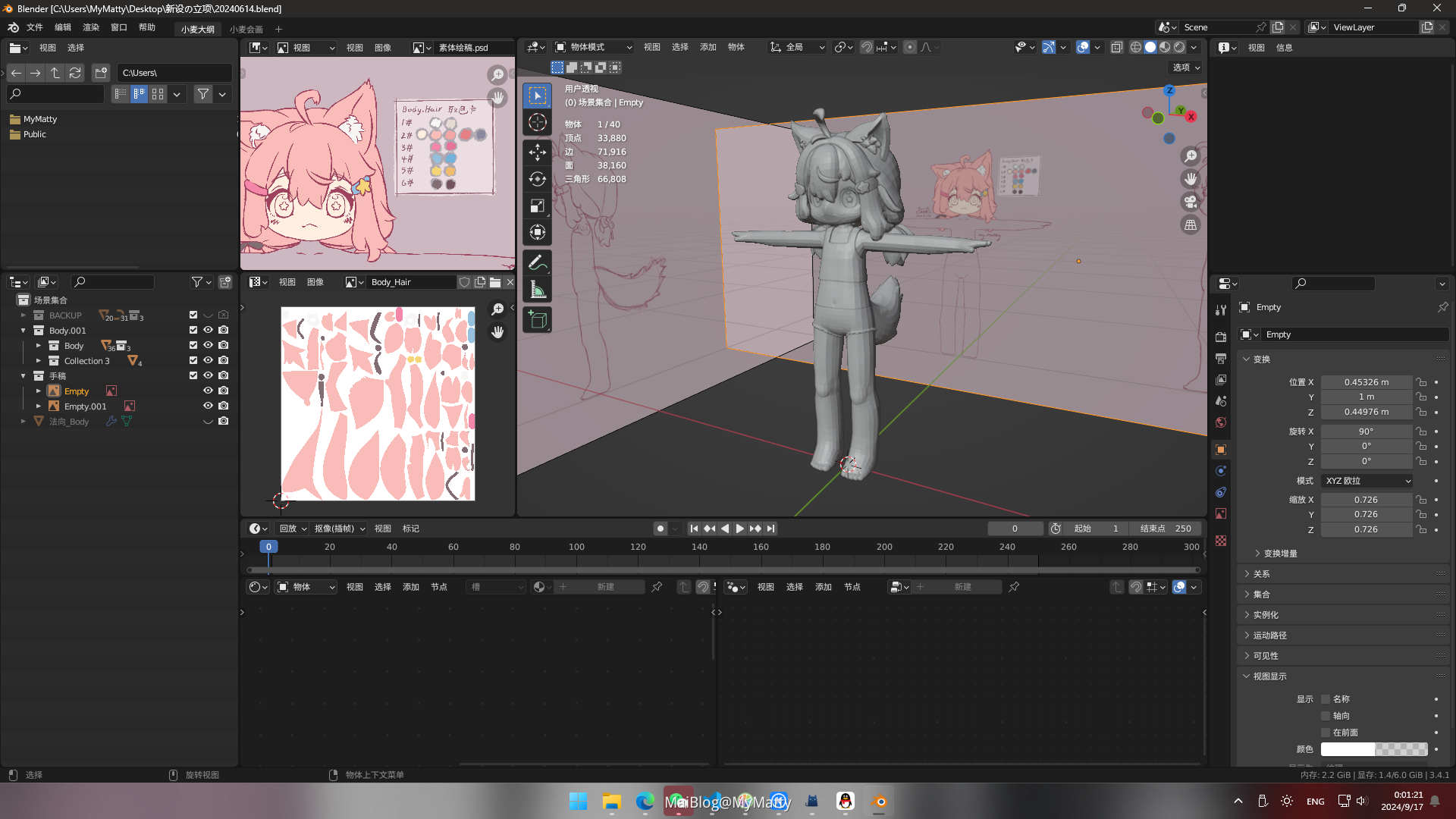Switch perspective/orthographic grid gizmo
The height and width of the screenshot is (819, 1456).
(x=1191, y=225)
